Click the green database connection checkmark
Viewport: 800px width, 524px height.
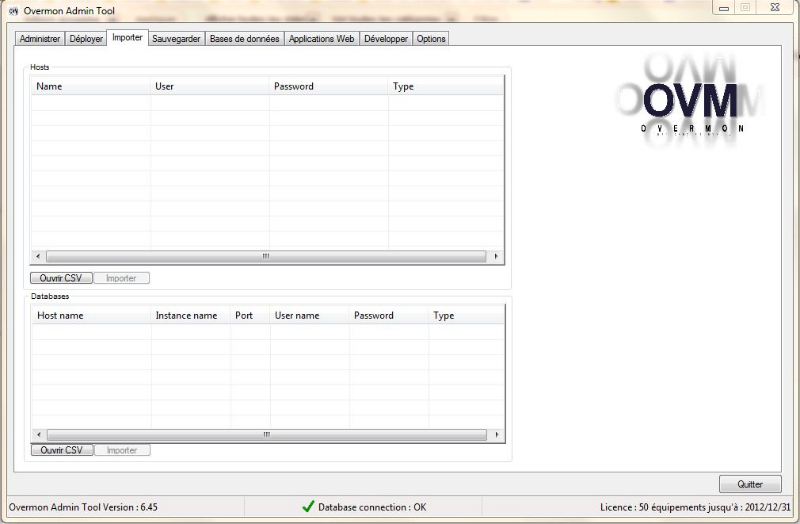pos(308,507)
